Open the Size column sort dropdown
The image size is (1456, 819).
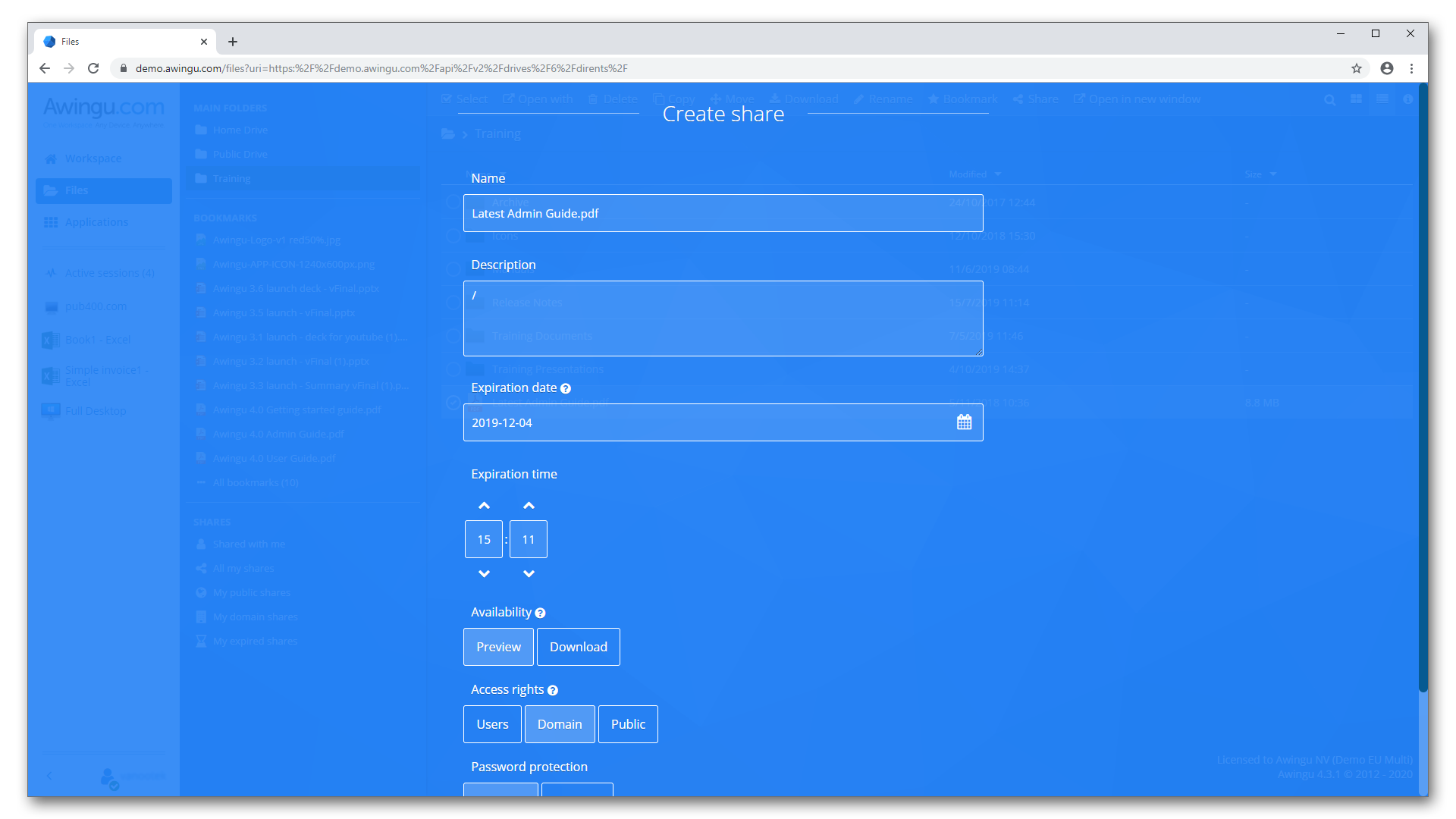point(1275,174)
